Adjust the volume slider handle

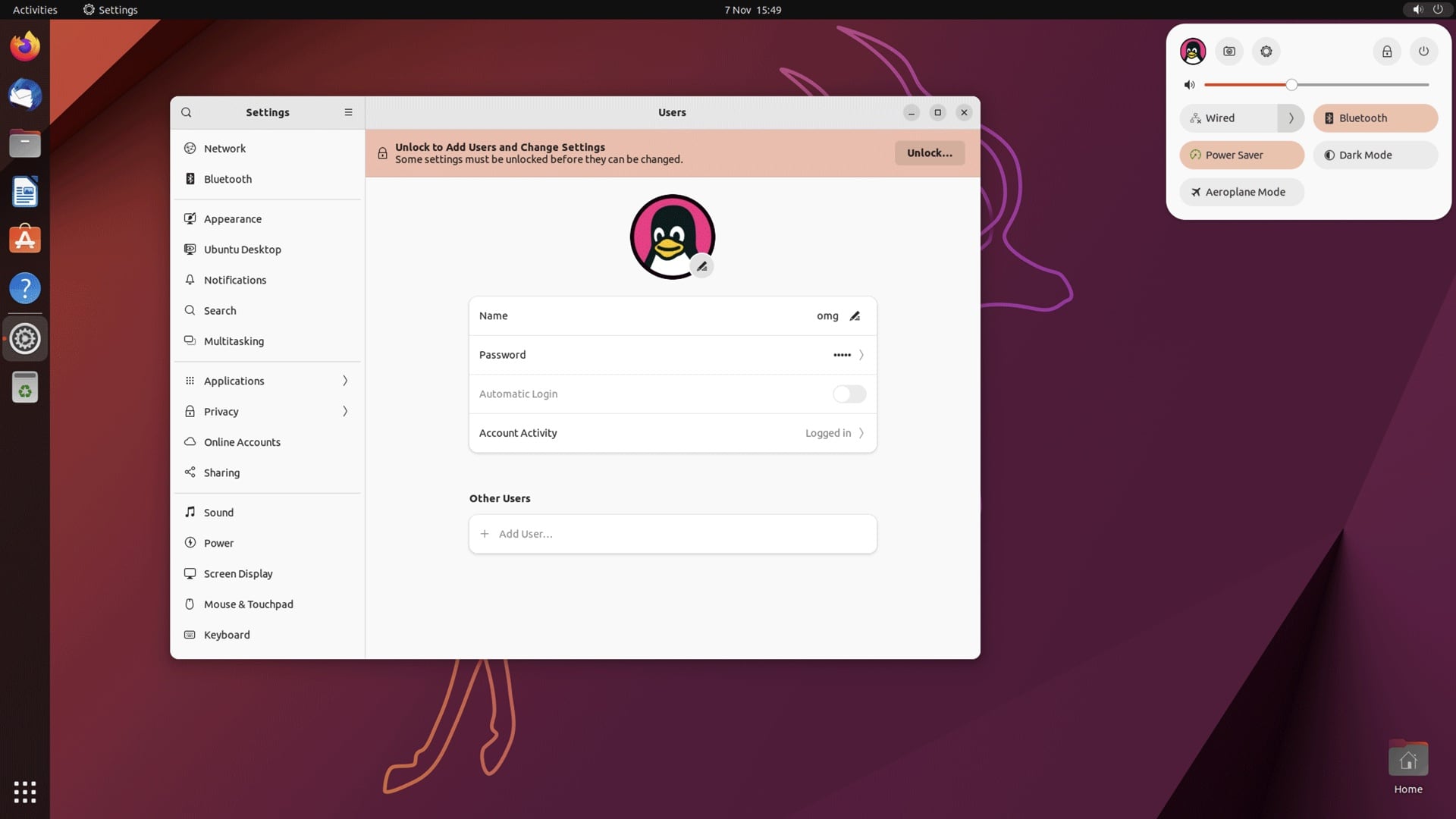click(x=1291, y=85)
